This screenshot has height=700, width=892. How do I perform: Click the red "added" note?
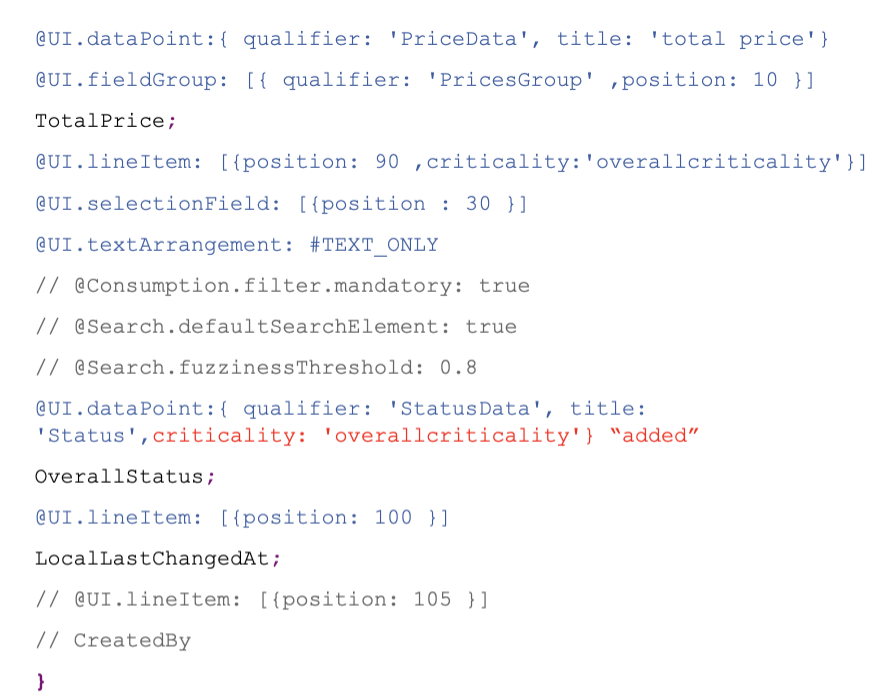tap(654, 436)
